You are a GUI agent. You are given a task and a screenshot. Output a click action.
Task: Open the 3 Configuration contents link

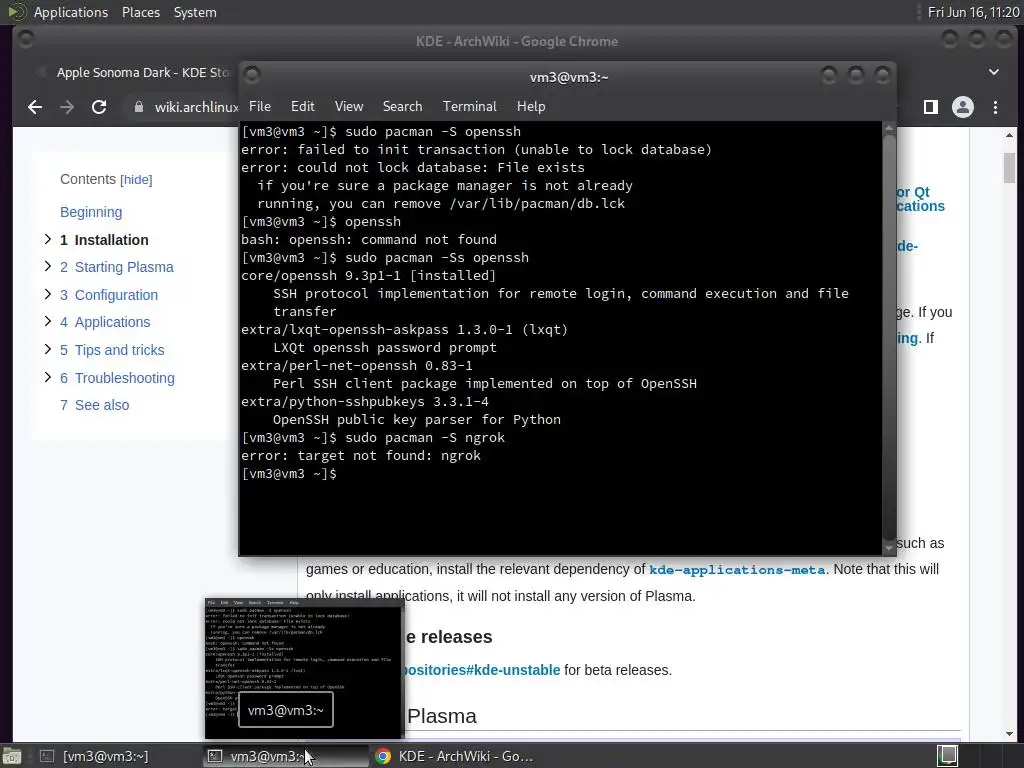click(109, 295)
